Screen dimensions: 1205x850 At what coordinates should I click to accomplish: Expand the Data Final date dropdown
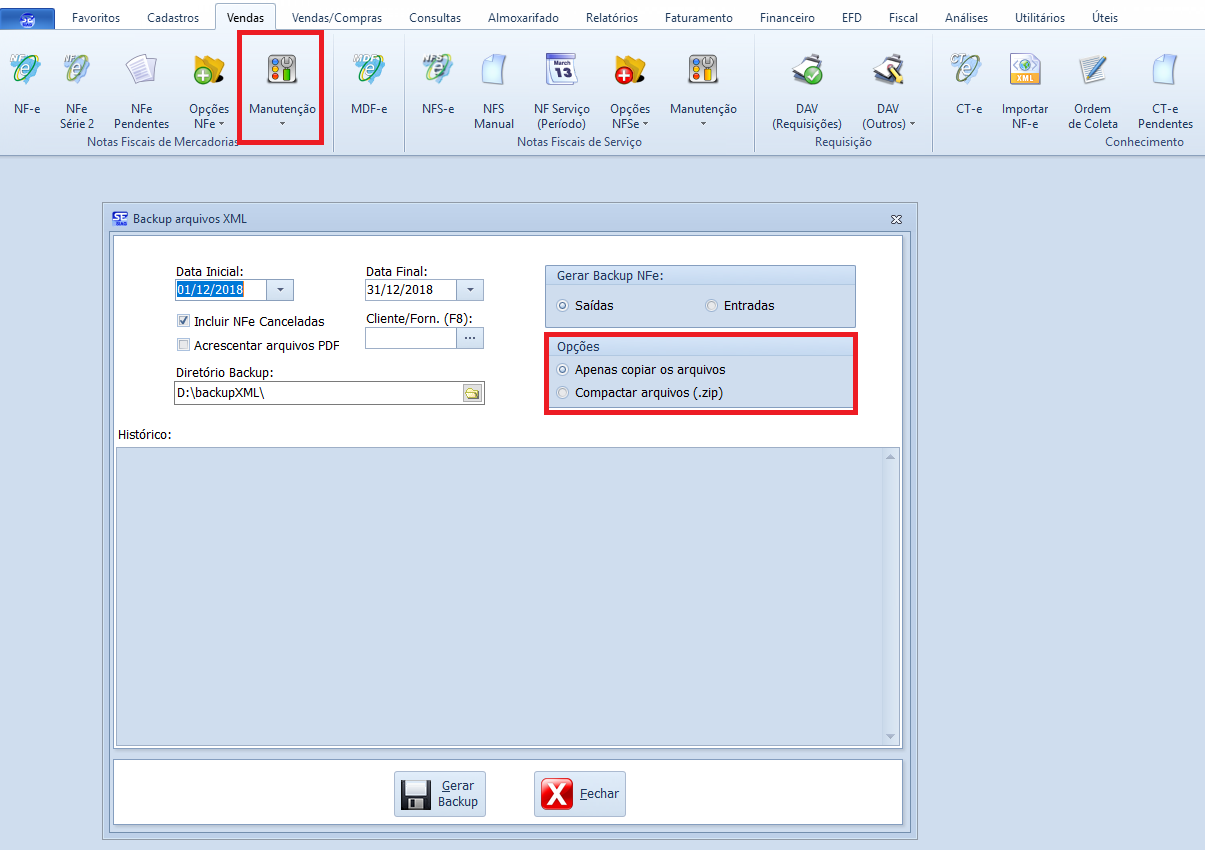[470, 290]
